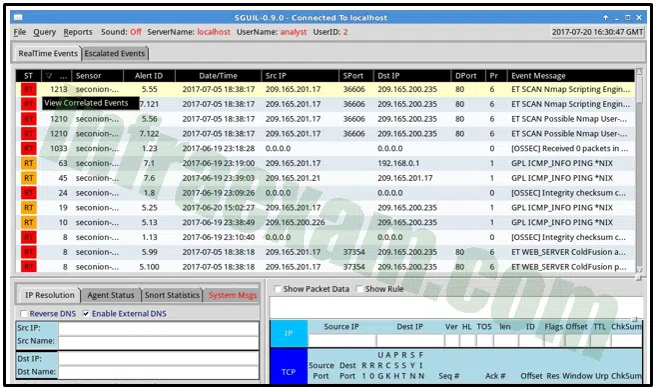Click the Src IP input field
Screen dimensions: 656x390
tap(159, 328)
